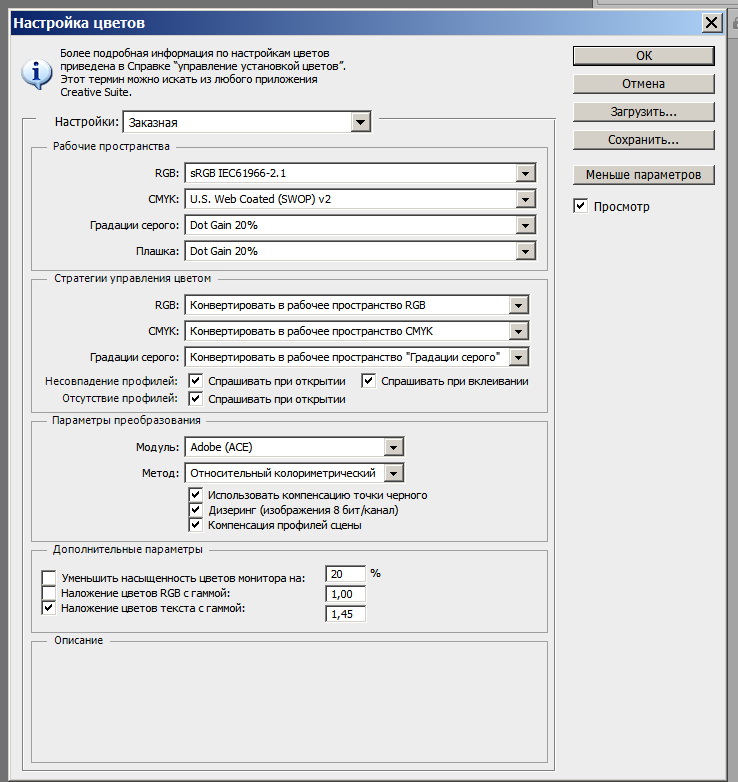738x782 pixels.
Task: Cancel with the Отмена button
Action: (x=643, y=84)
